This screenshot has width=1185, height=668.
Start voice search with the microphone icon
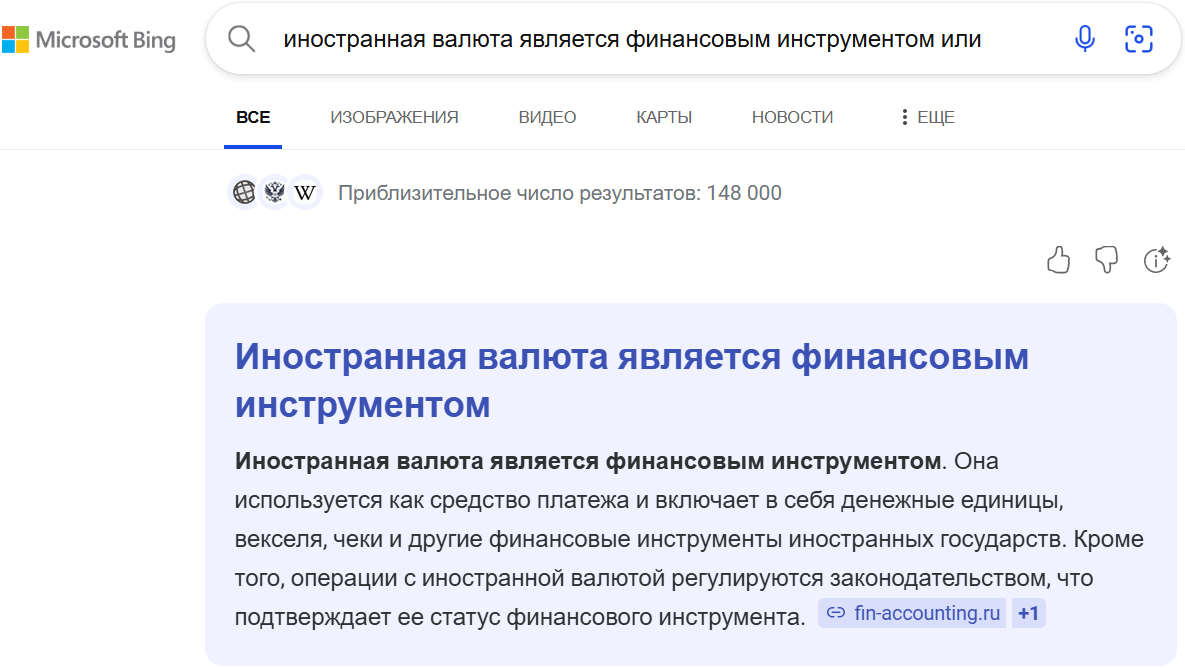coord(1084,38)
